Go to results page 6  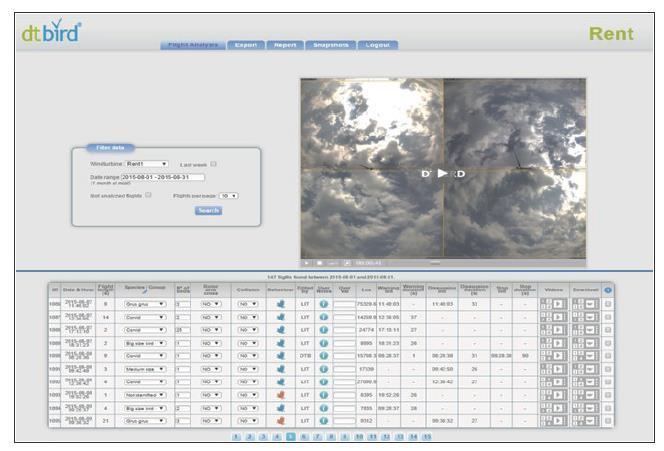[304, 437]
